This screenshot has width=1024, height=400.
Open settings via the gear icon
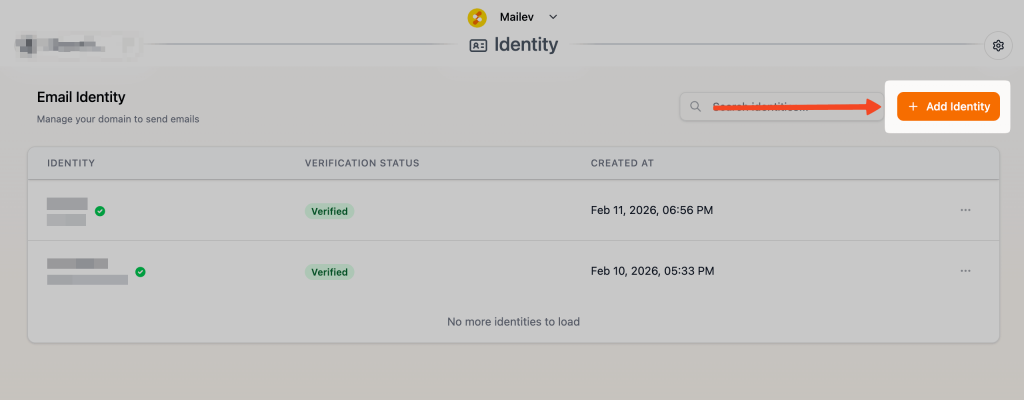coord(996,45)
